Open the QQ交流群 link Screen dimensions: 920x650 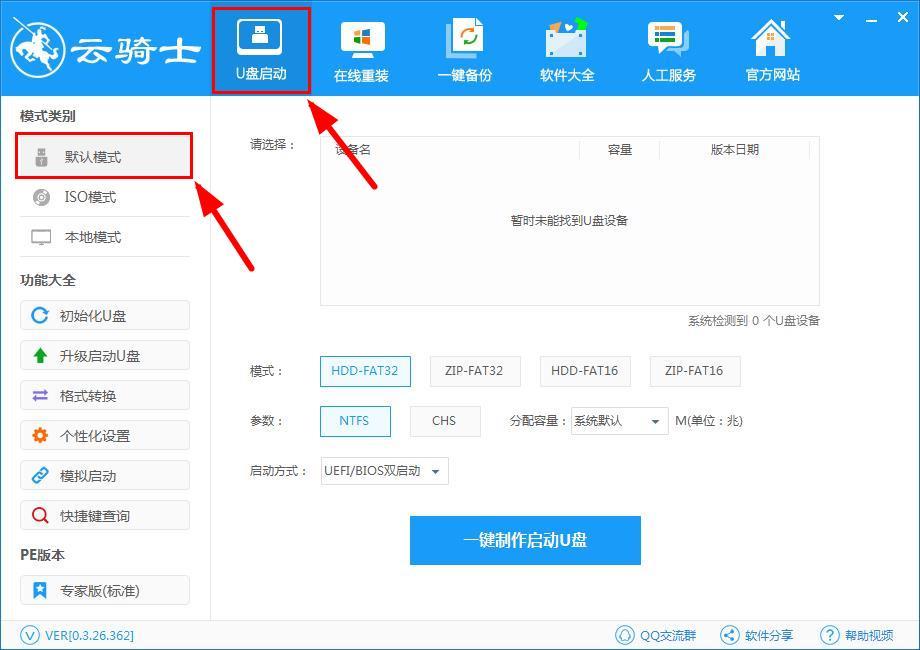pos(655,635)
